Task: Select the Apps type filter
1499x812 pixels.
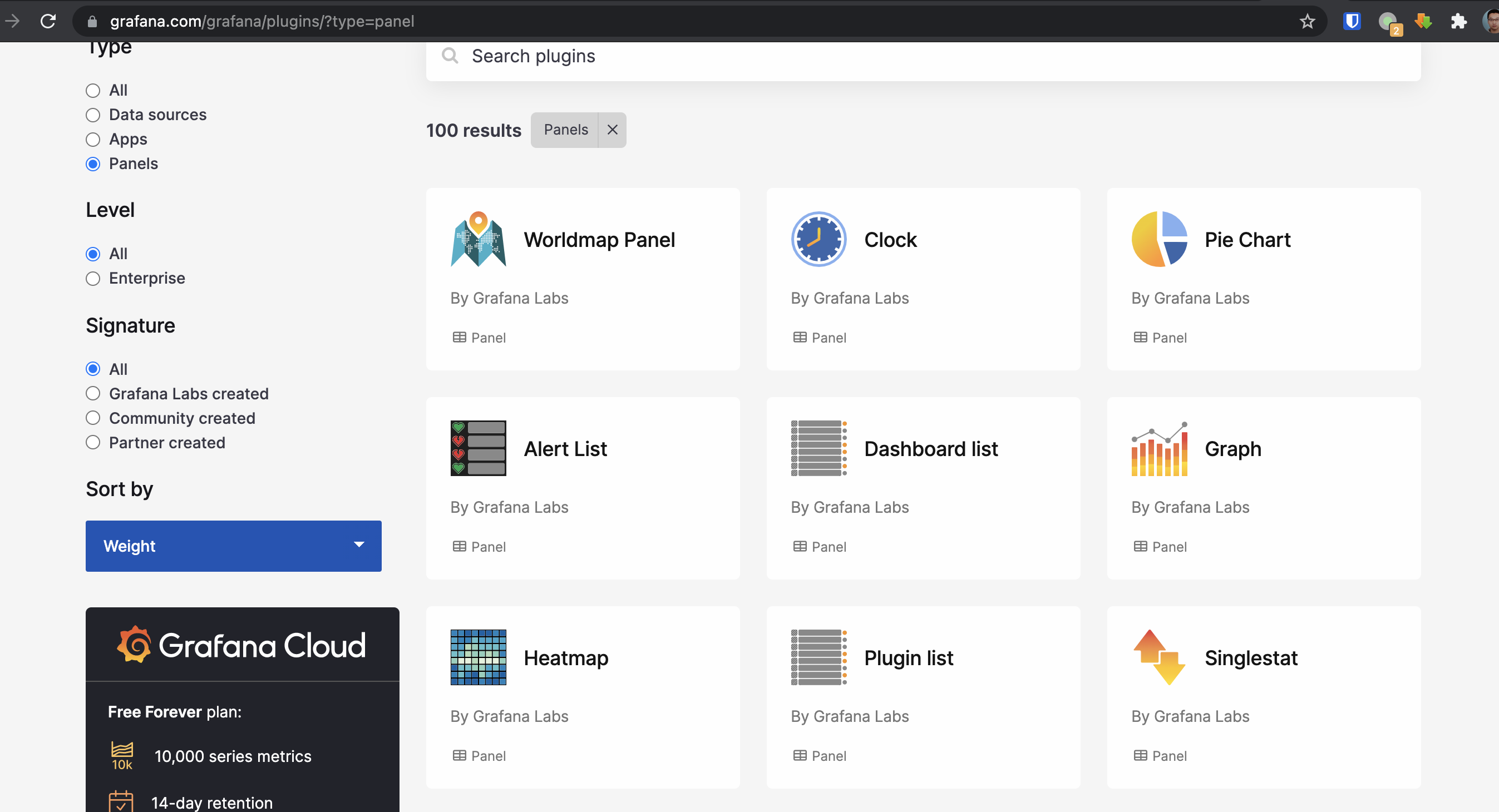Action: (93, 139)
